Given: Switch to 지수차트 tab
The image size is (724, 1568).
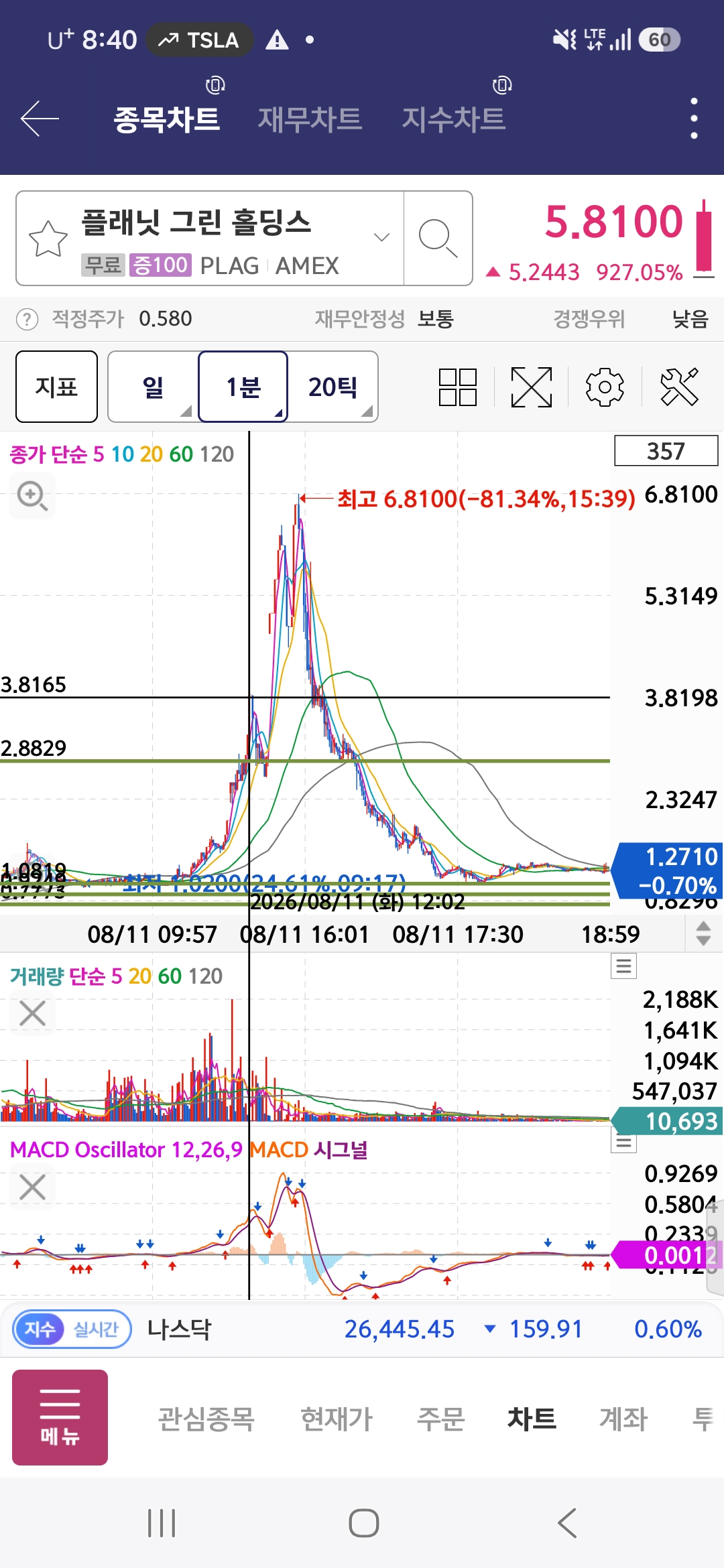Looking at the screenshot, I should click(453, 119).
